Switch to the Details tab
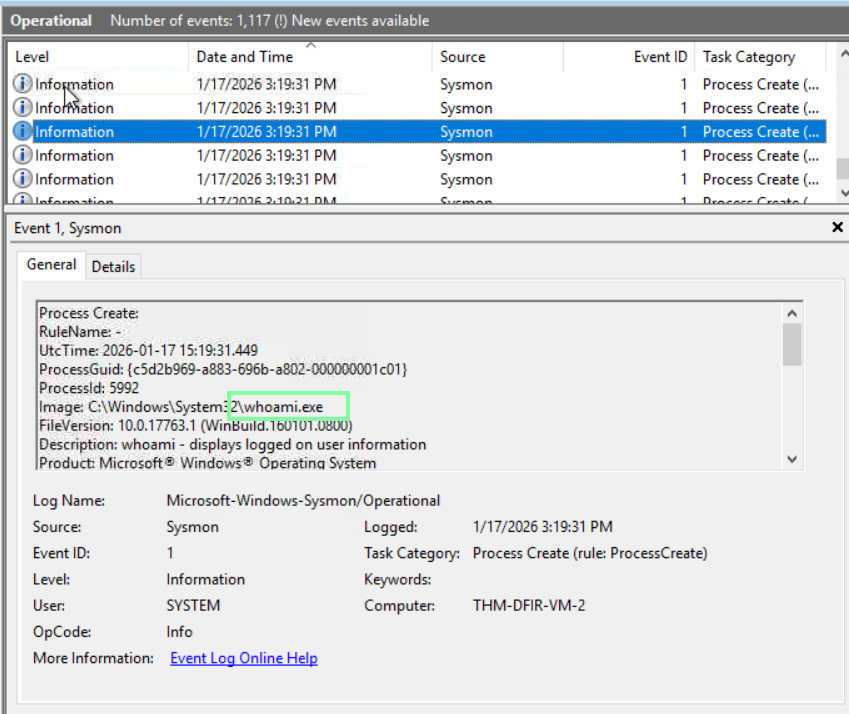The image size is (849, 714). tap(113, 267)
